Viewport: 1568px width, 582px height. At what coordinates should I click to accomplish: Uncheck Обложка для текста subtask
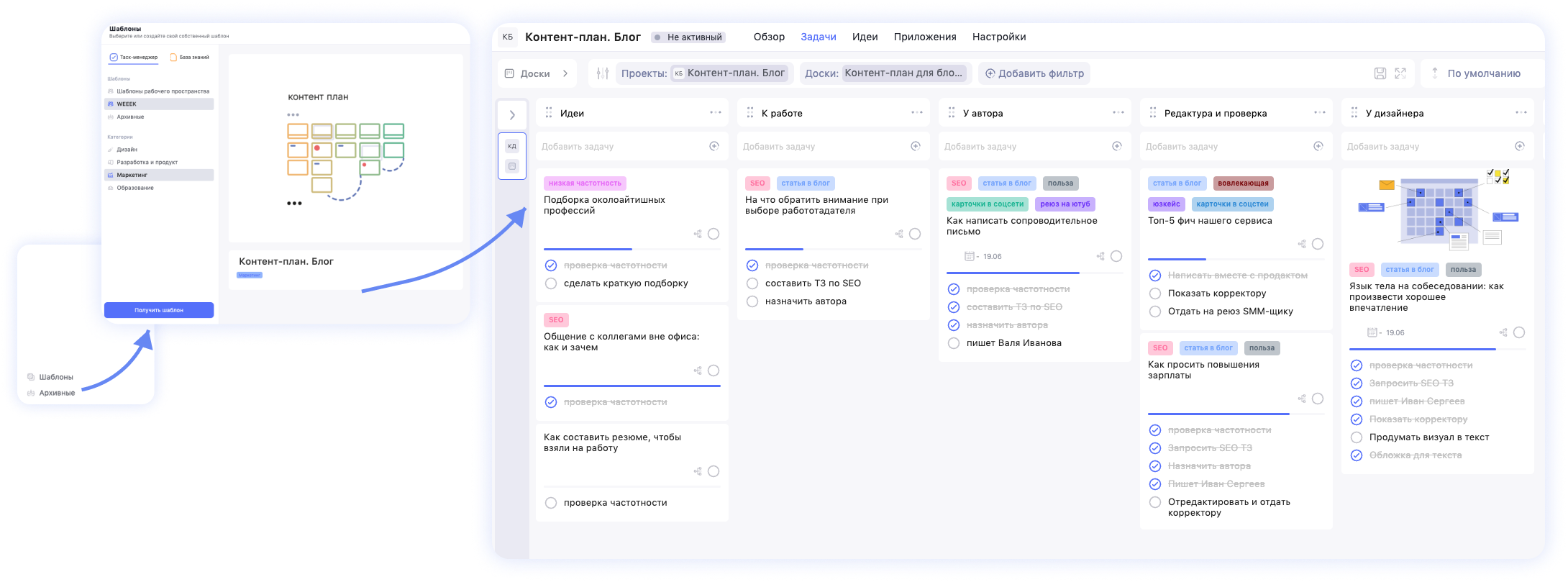[x=1357, y=455]
